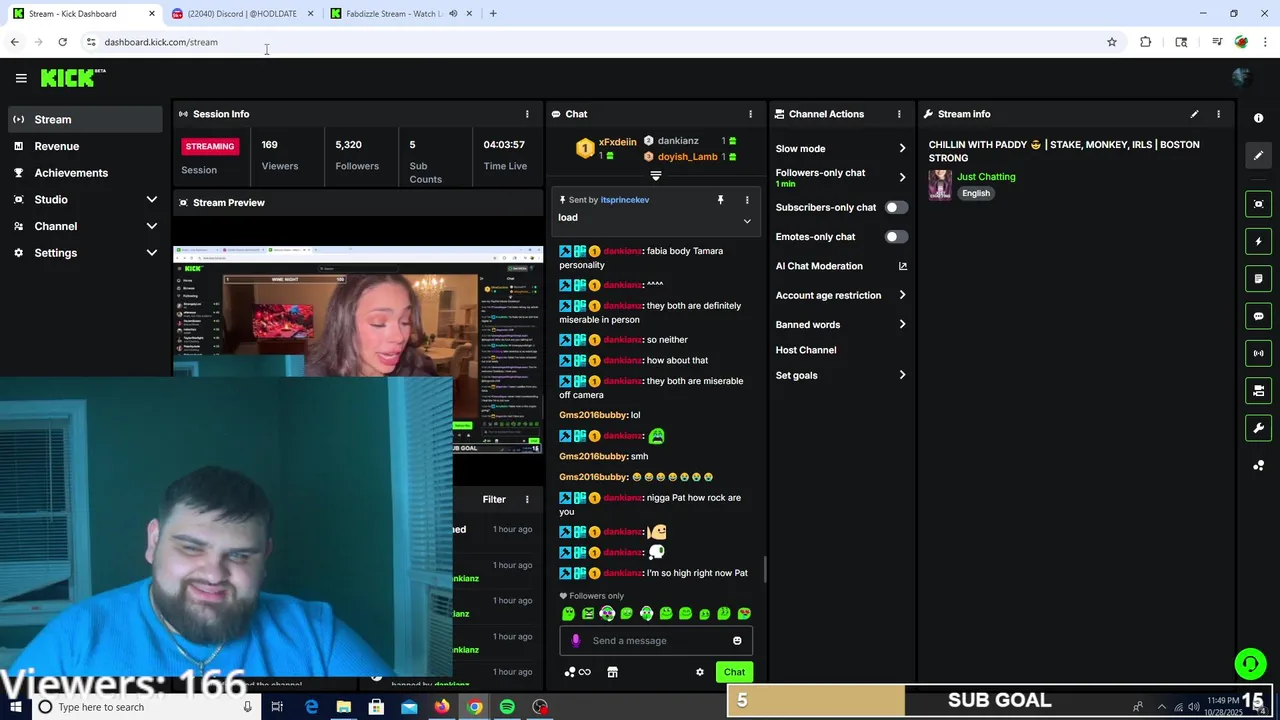Bookmark this page with the star icon
The image size is (1280, 720).
click(x=1111, y=42)
